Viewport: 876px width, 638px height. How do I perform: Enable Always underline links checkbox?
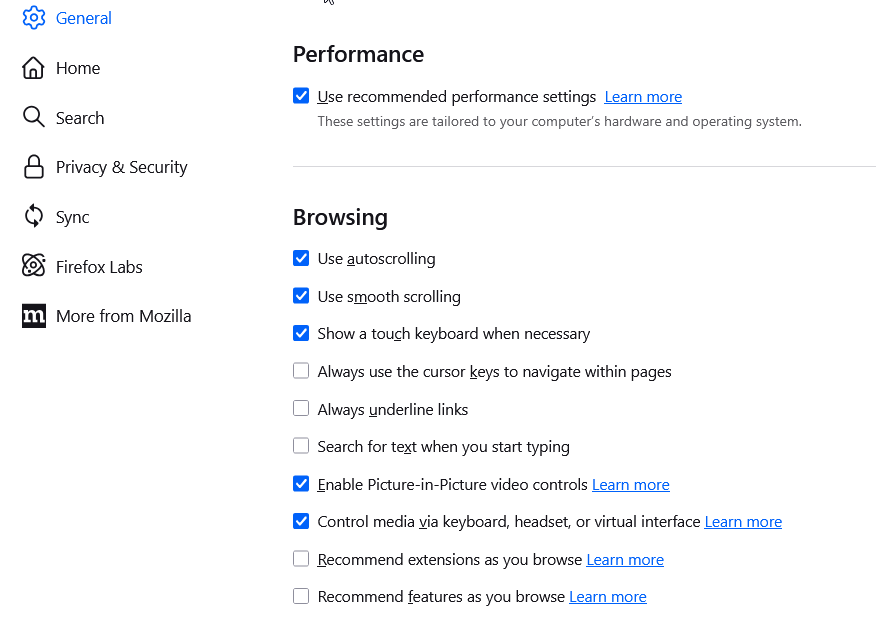point(301,409)
